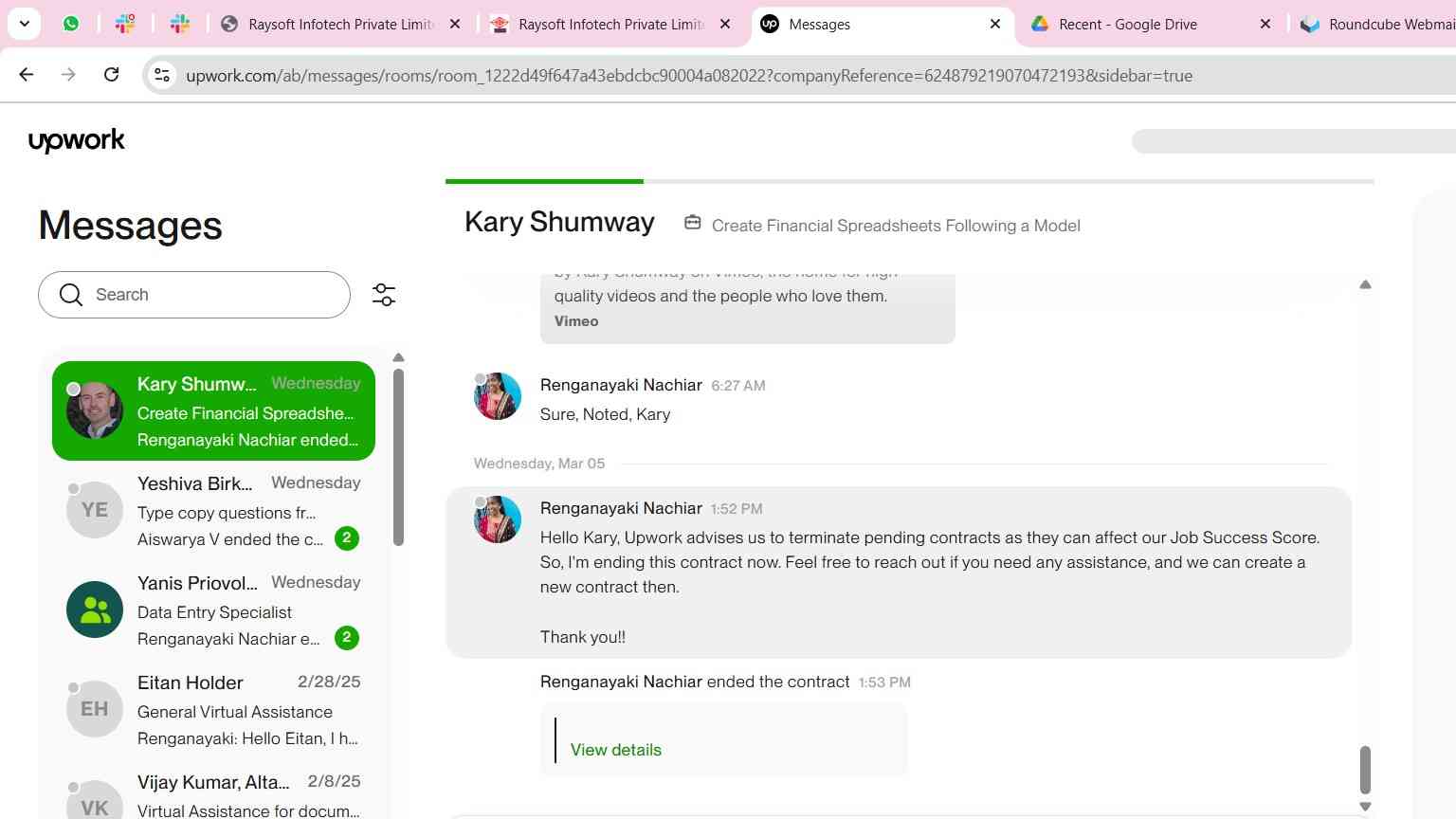Click chat thread scroll down arrow
This screenshot has height=819, width=1456.
(1365, 807)
